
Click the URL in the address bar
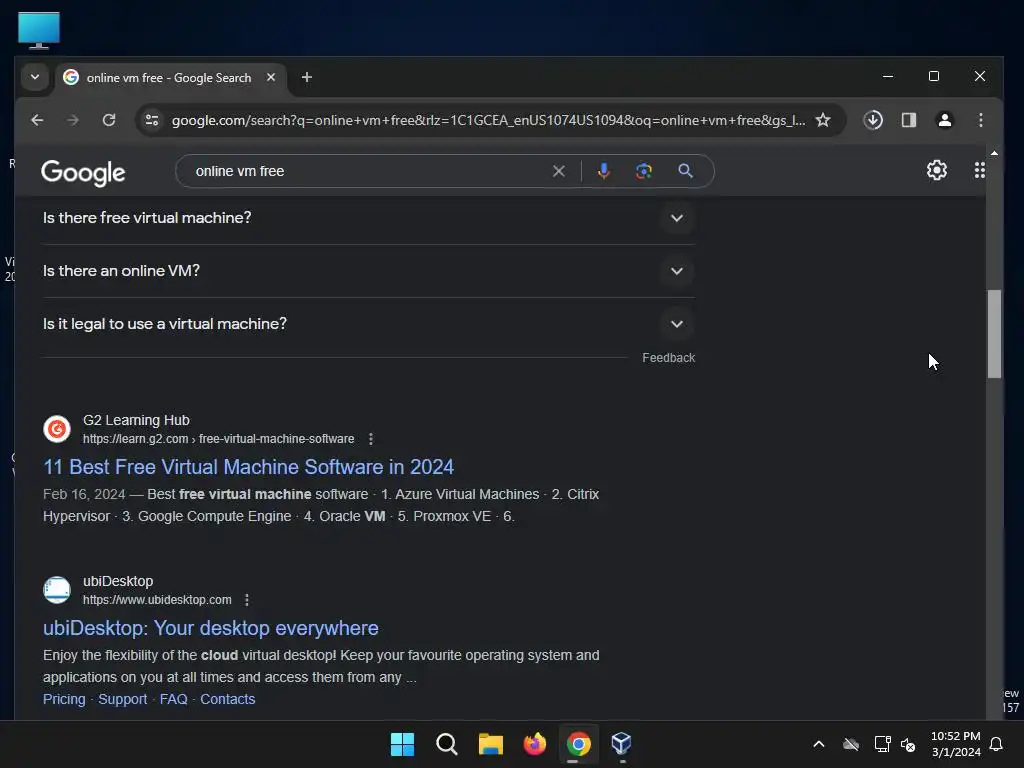click(488, 120)
